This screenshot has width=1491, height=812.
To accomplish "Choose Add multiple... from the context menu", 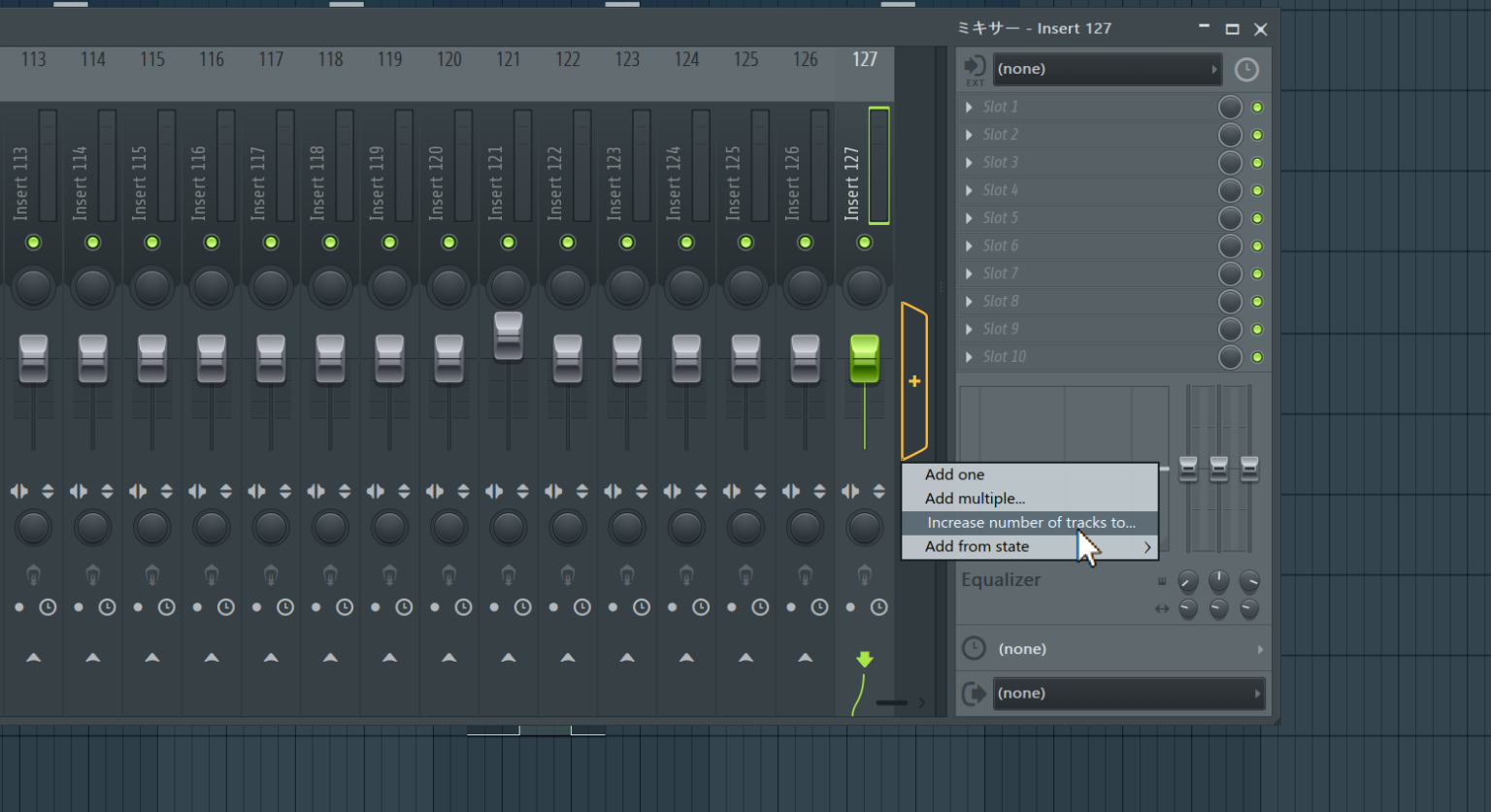I will 976,498.
